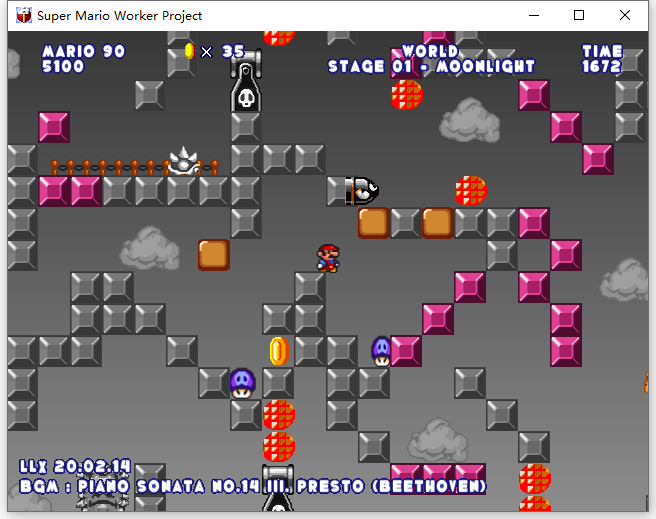Image resolution: width=656 pixels, height=519 pixels.
Task: Click the skull cannon below the coin counter
Action: pos(246,80)
